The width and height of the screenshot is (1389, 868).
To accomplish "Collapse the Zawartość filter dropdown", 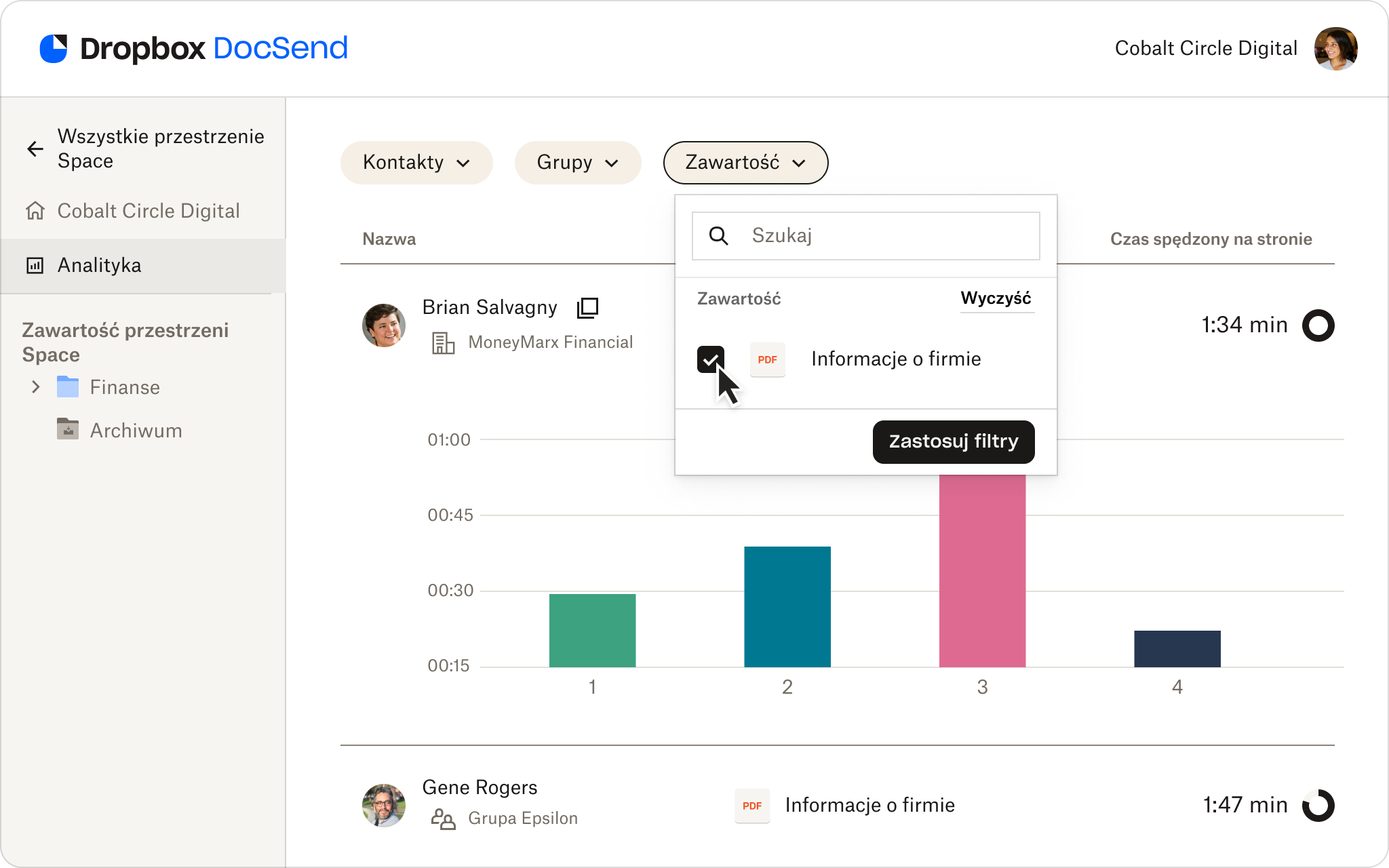I will (x=746, y=163).
